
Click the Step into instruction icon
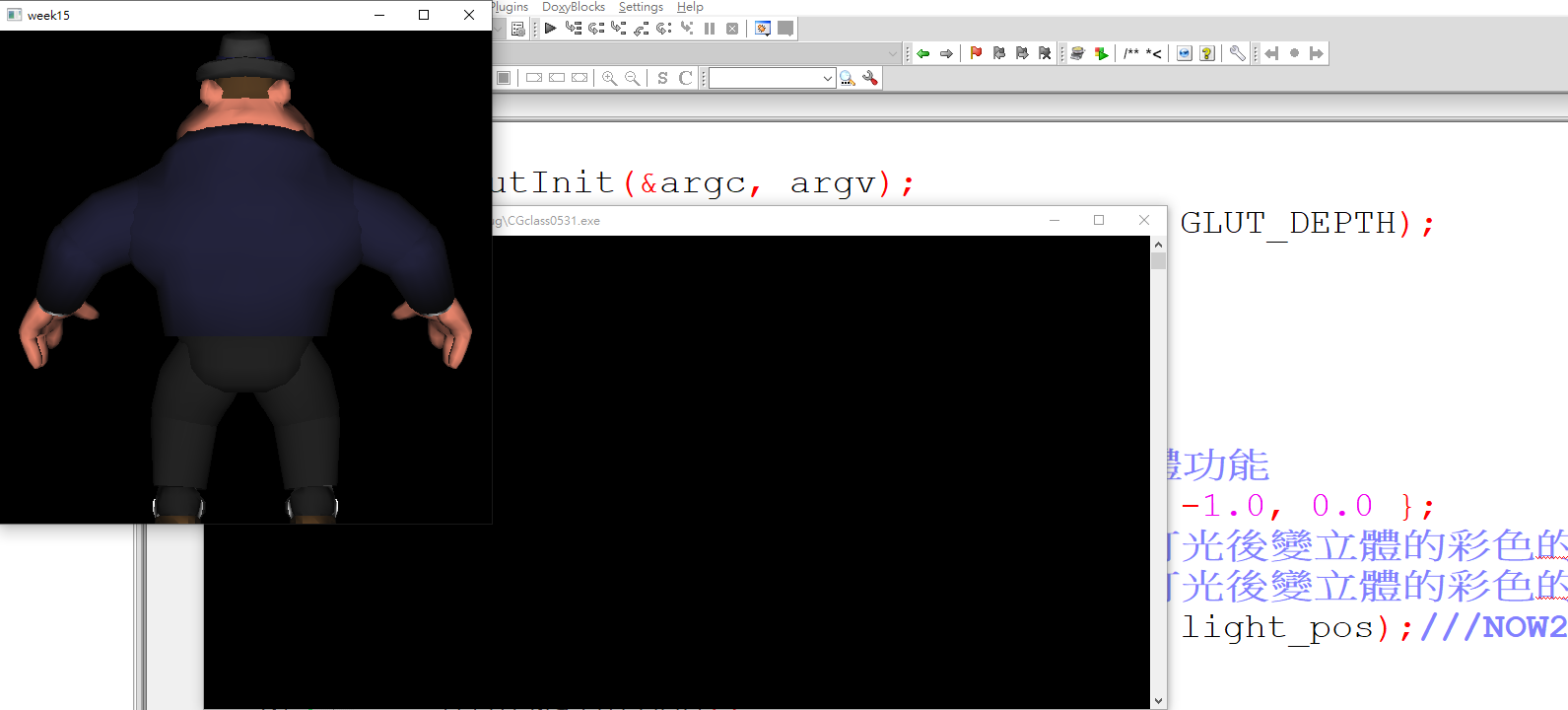coord(687,29)
